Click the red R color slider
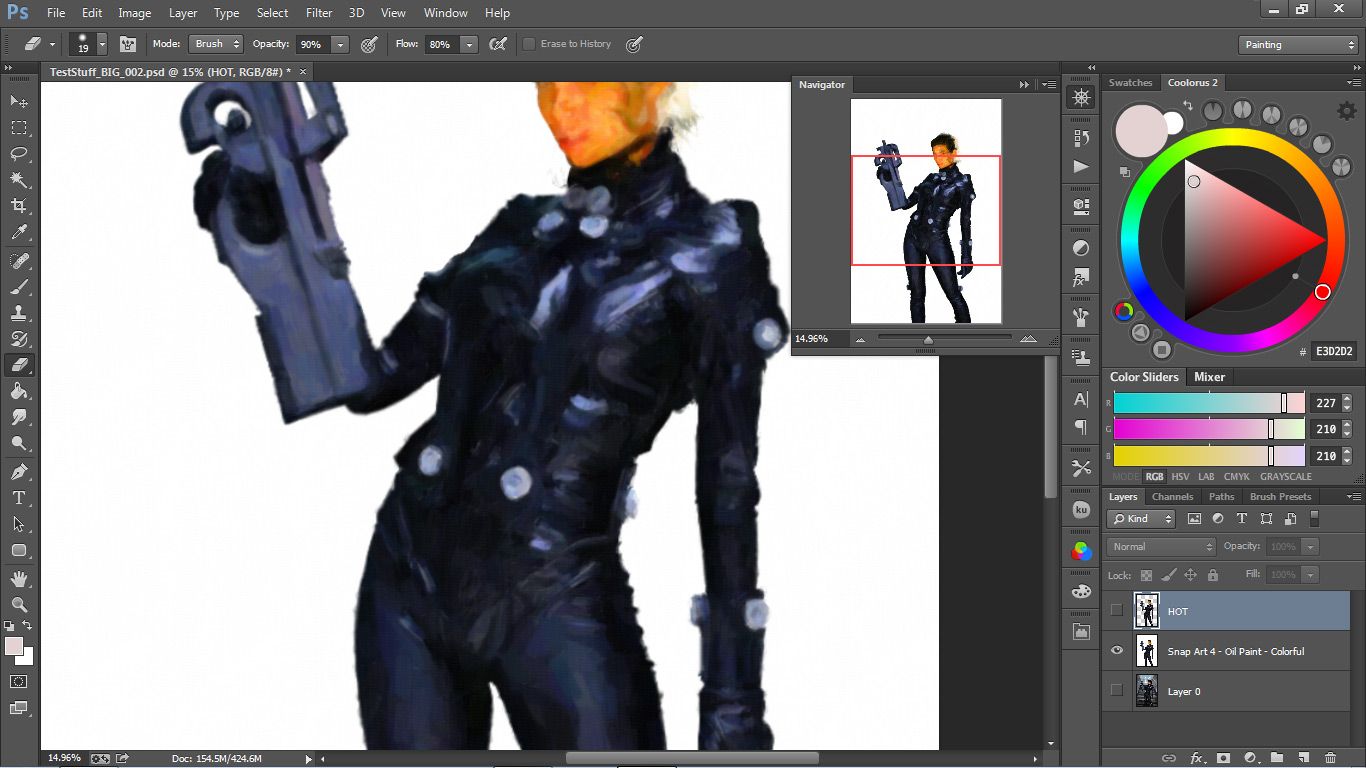Image resolution: width=1366 pixels, height=768 pixels. click(x=1208, y=403)
